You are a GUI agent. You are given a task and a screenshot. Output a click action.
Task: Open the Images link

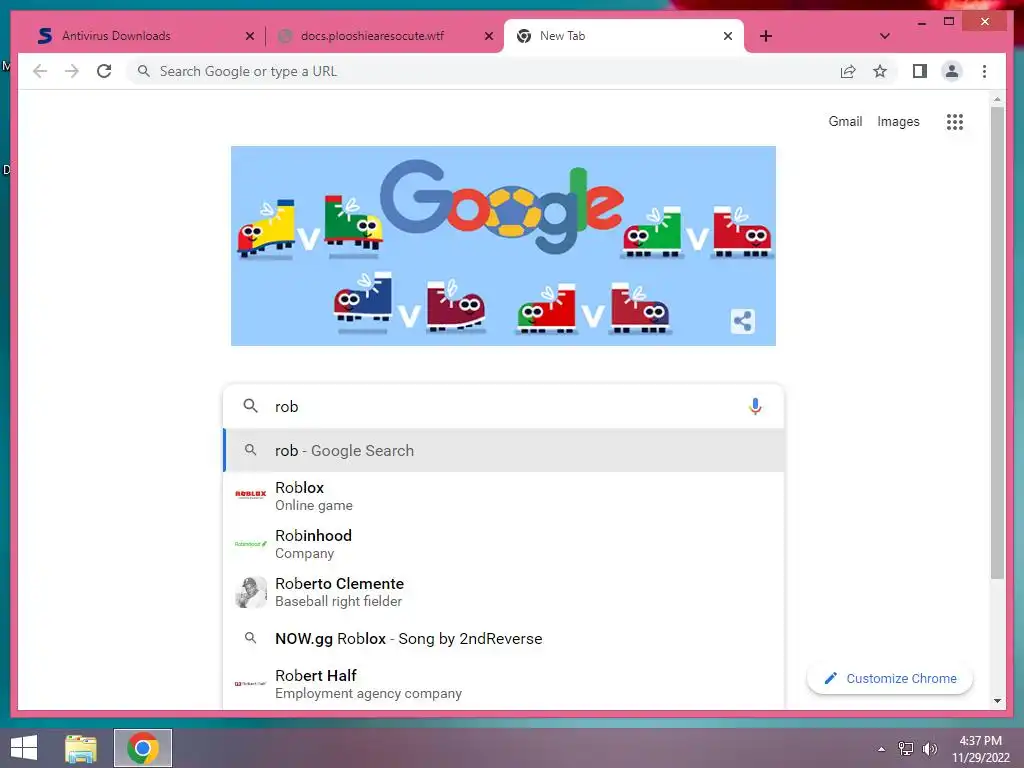pyautogui.click(x=898, y=121)
